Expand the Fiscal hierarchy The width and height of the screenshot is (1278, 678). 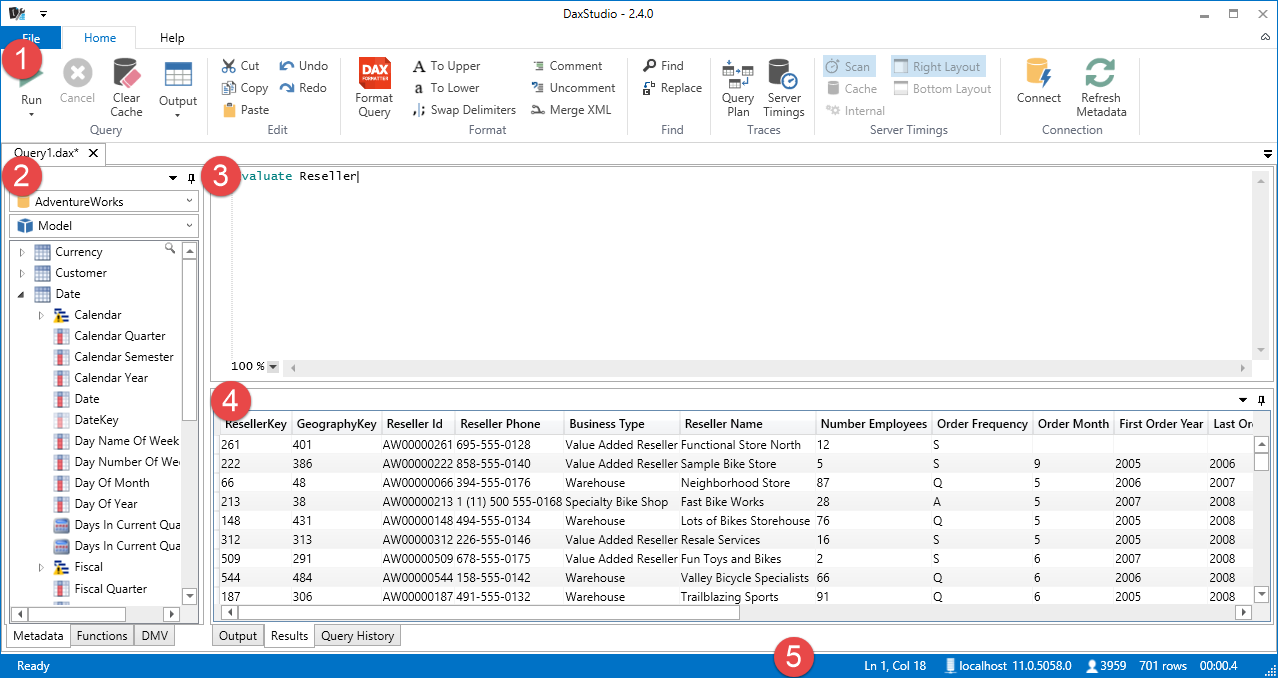(x=41, y=567)
